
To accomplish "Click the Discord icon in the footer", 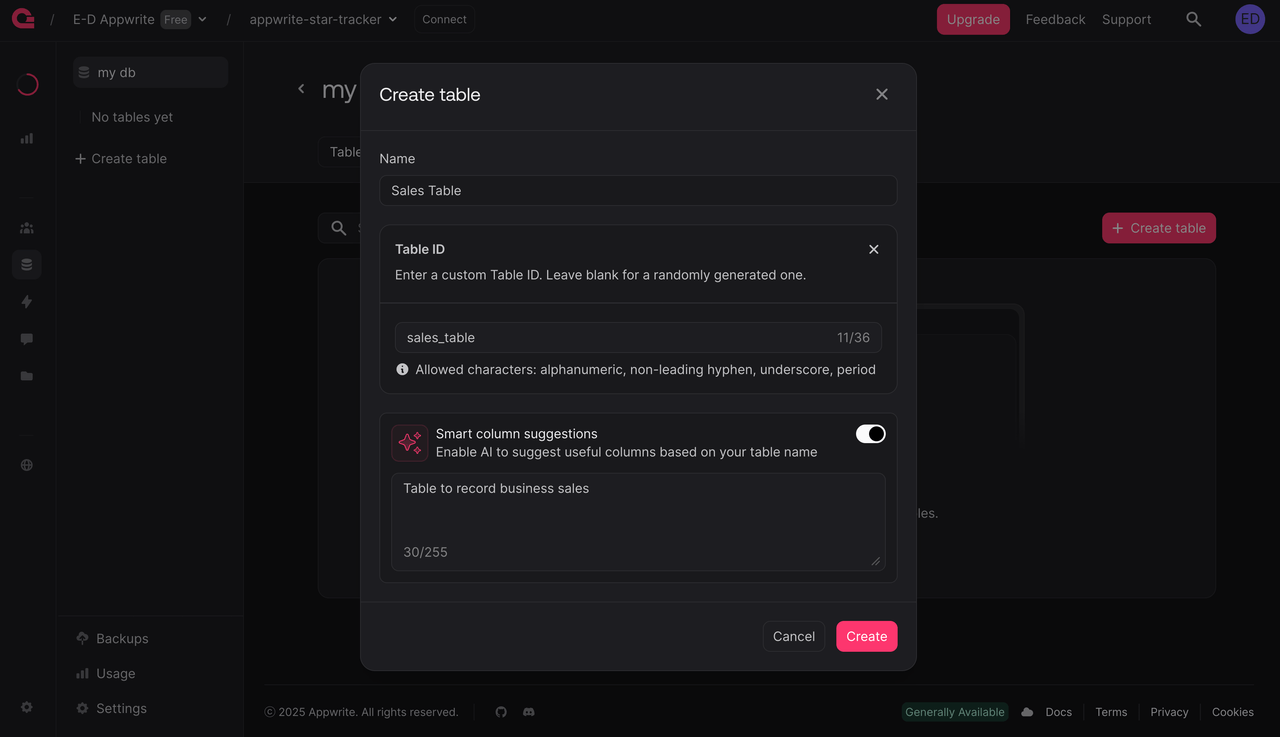I will [528, 711].
